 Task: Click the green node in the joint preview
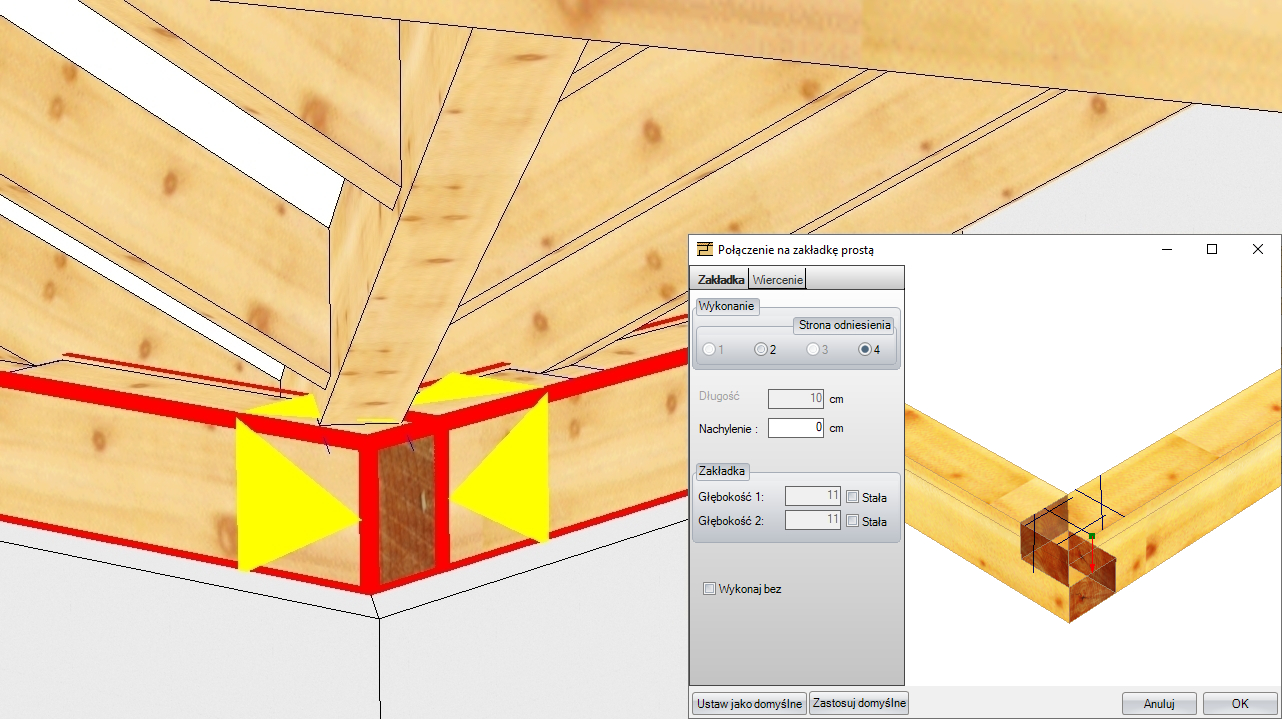point(1092,537)
